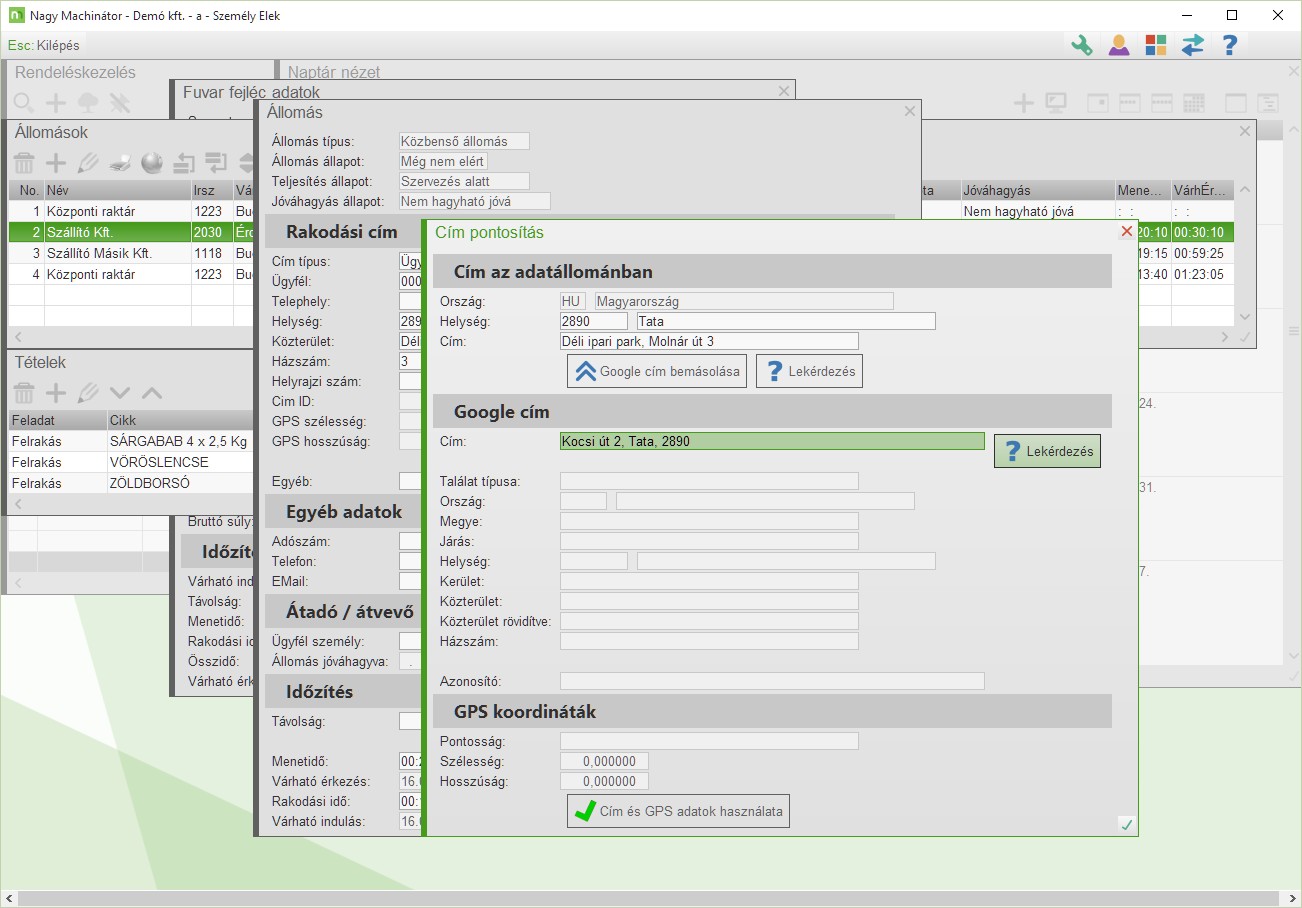Click the purple user profile icon

[1119, 45]
